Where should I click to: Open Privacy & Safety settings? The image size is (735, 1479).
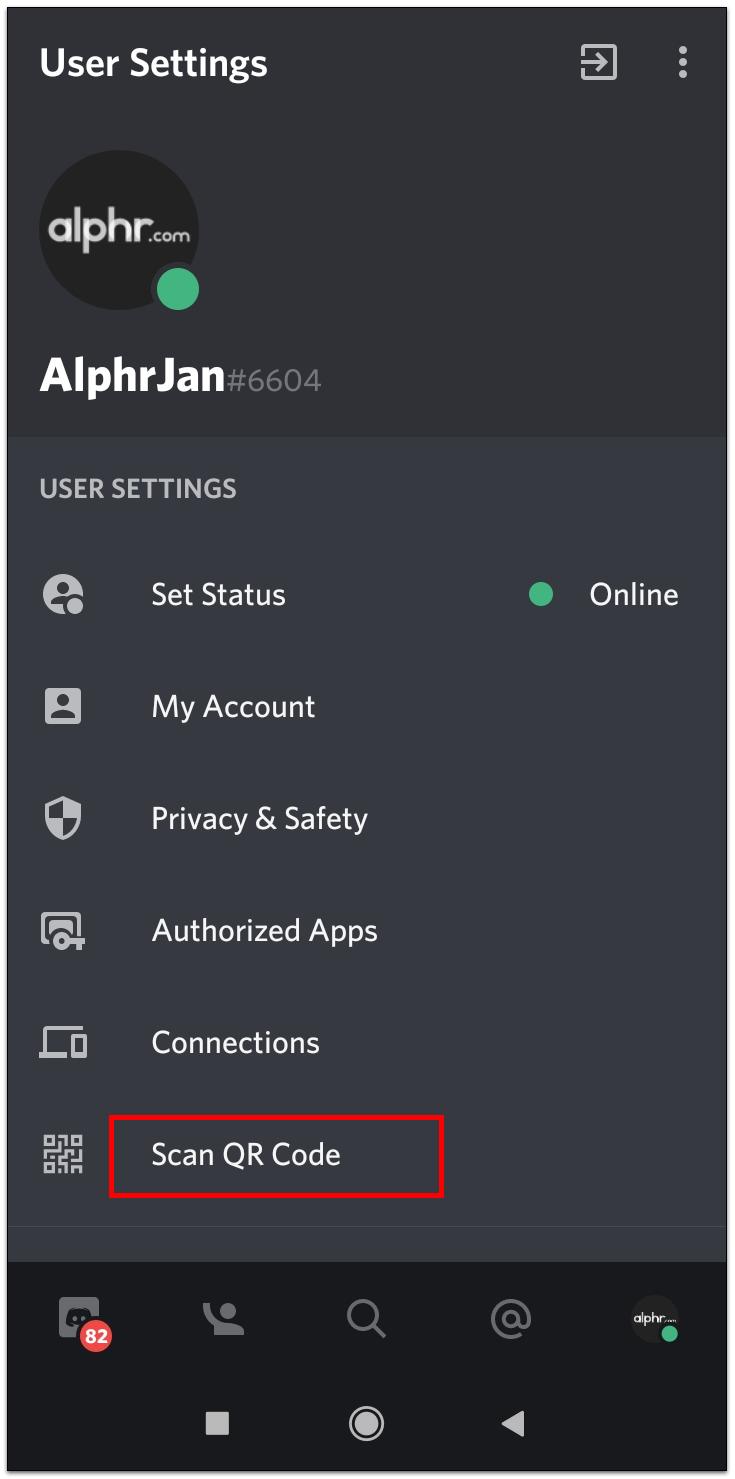259,819
